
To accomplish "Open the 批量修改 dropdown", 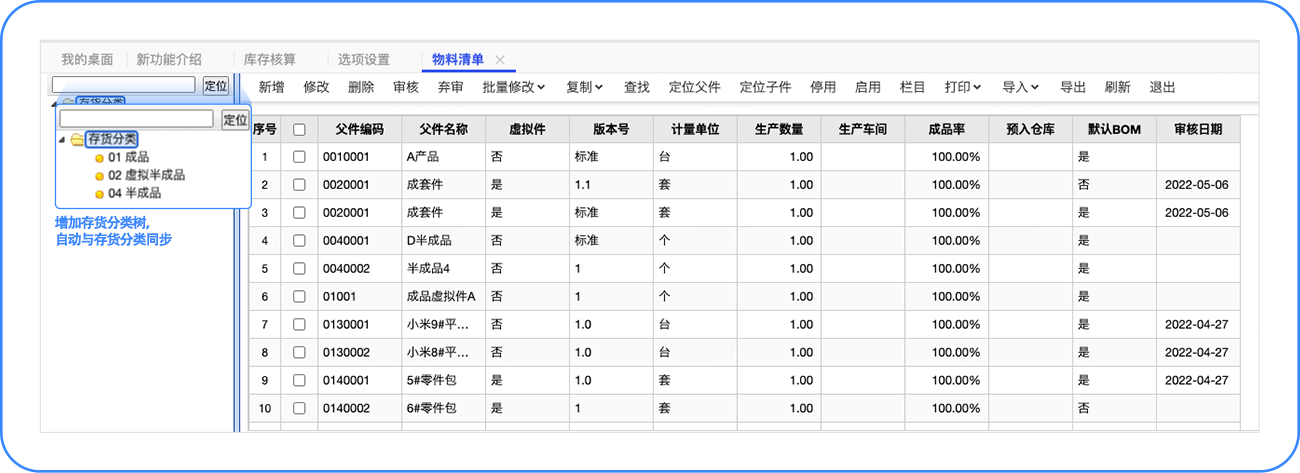I will [514, 87].
